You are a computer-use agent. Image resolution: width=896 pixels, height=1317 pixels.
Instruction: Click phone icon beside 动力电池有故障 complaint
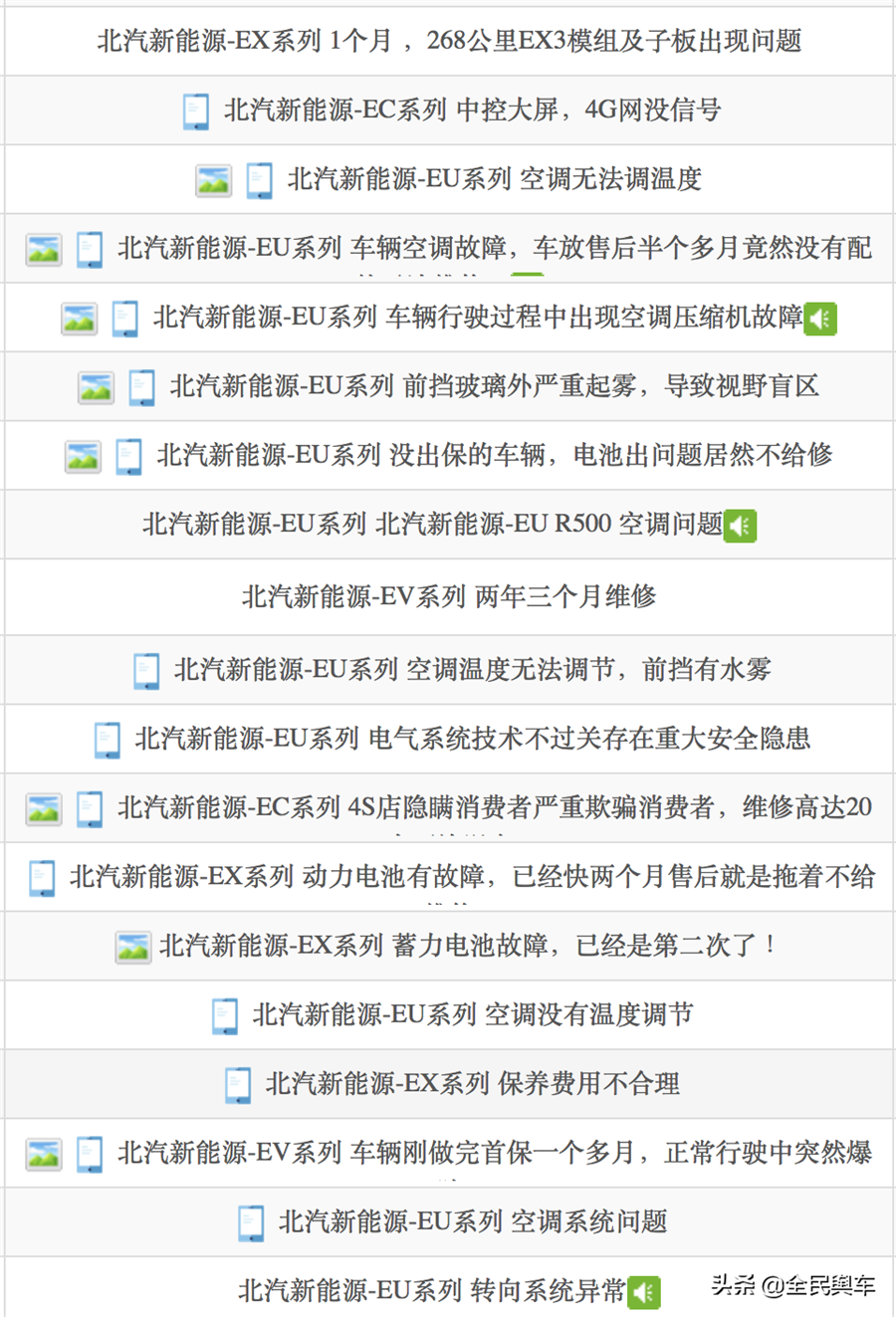pyautogui.click(x=42, y=877)
